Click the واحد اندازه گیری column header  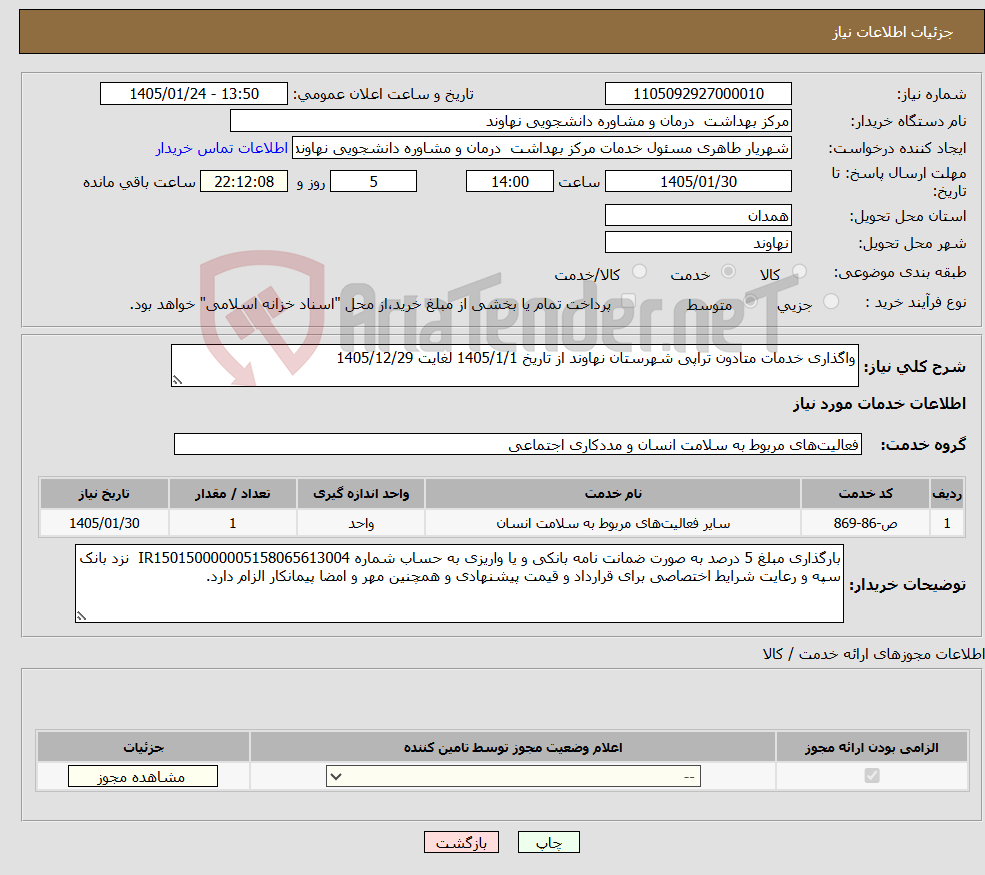361,494
